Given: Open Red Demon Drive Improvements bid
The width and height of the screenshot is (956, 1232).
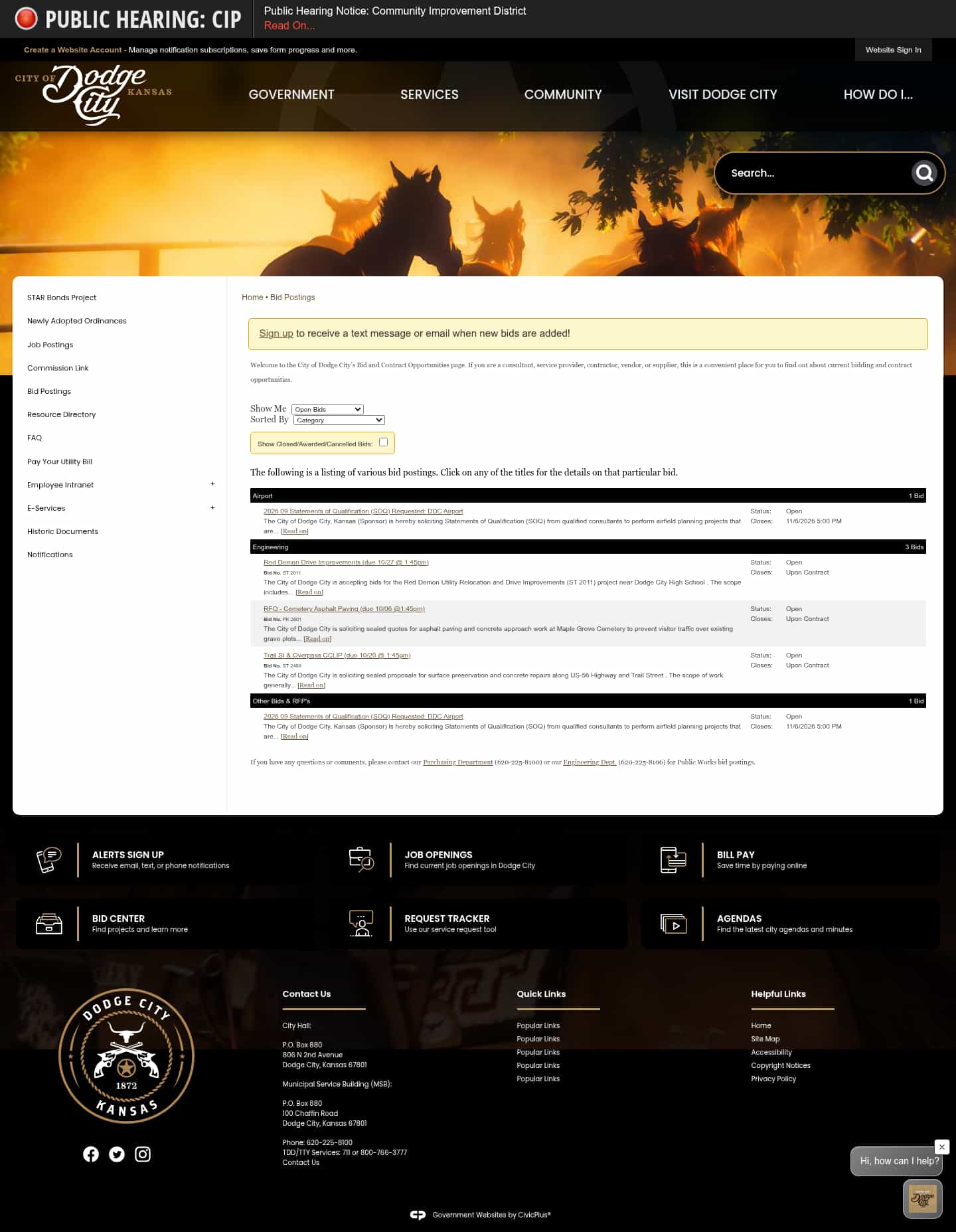Looking at the screenshot, I should (346, 563).
